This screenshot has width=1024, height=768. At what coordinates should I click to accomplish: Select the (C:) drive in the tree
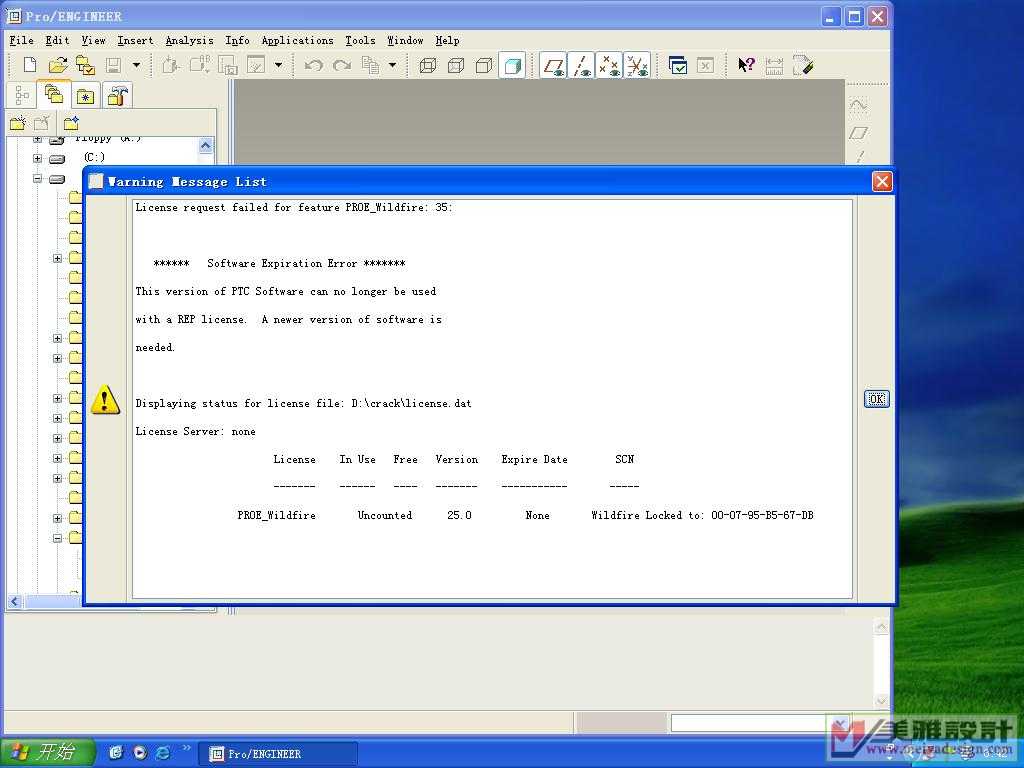pyautogui.click(x=94, y=157)
